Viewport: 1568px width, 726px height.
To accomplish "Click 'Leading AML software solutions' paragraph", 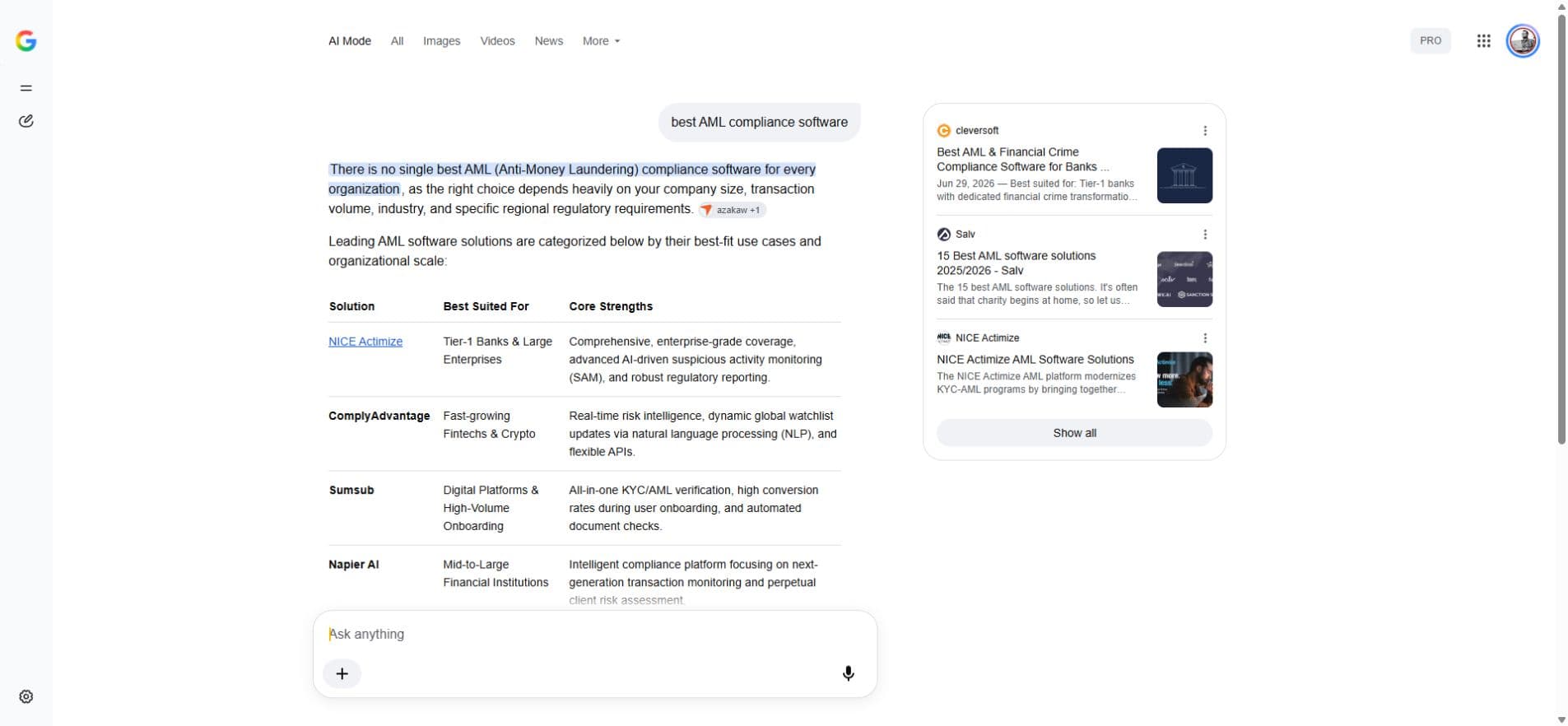I will coord(575,251).
